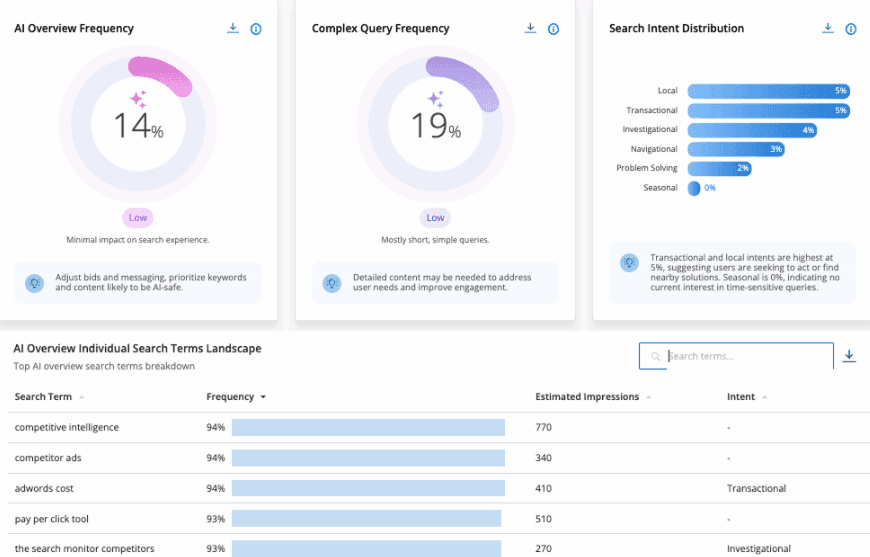This screenshot has height=557, width=870.
Task: Download the Complex Query Frequency chart
Action: pos(530,28)
